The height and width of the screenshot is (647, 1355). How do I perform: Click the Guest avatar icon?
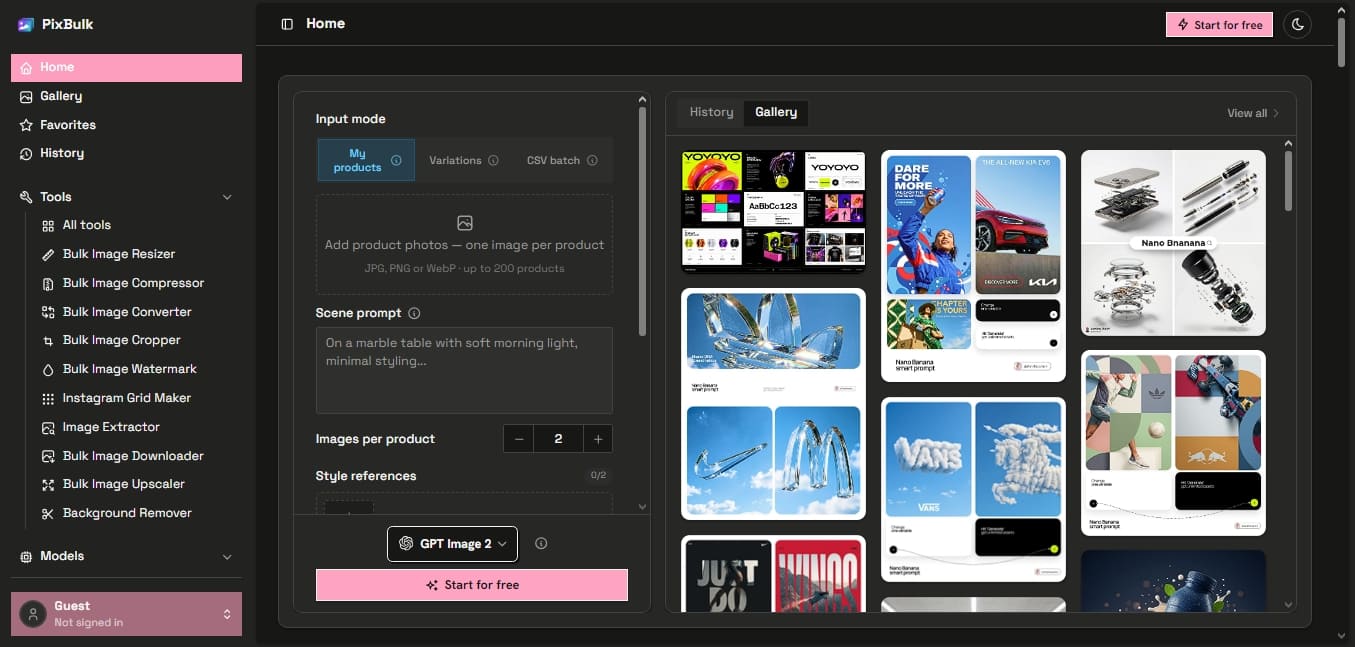click(x=34, y=614)
